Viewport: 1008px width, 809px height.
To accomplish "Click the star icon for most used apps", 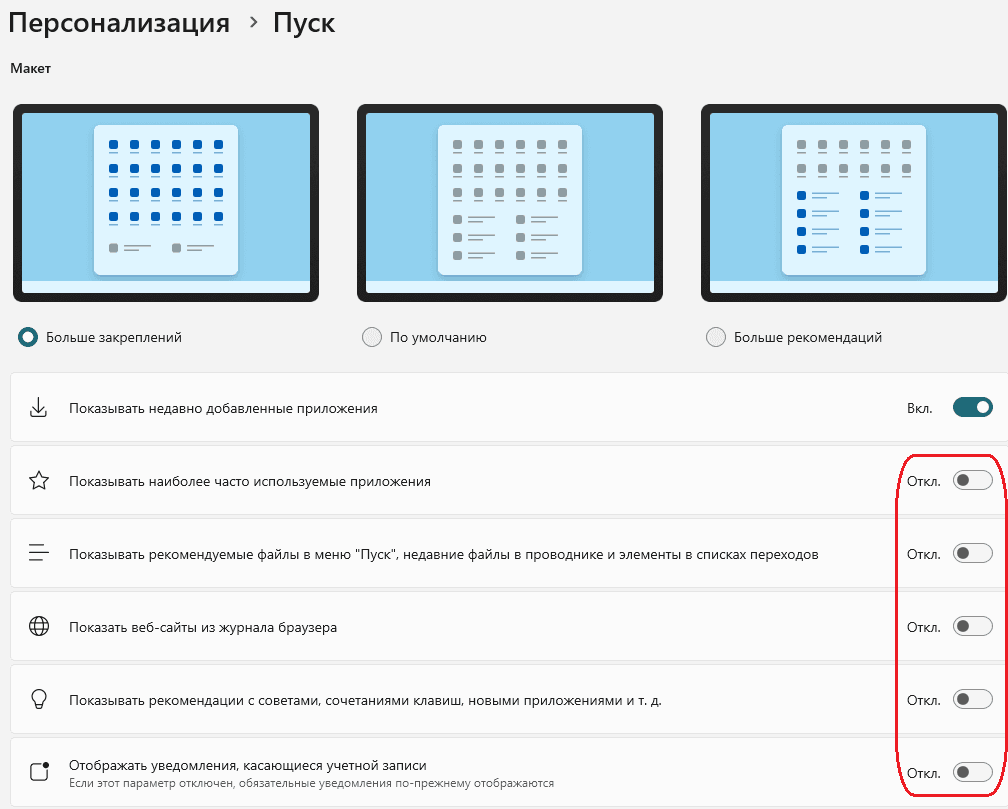I will pos(39,481).
